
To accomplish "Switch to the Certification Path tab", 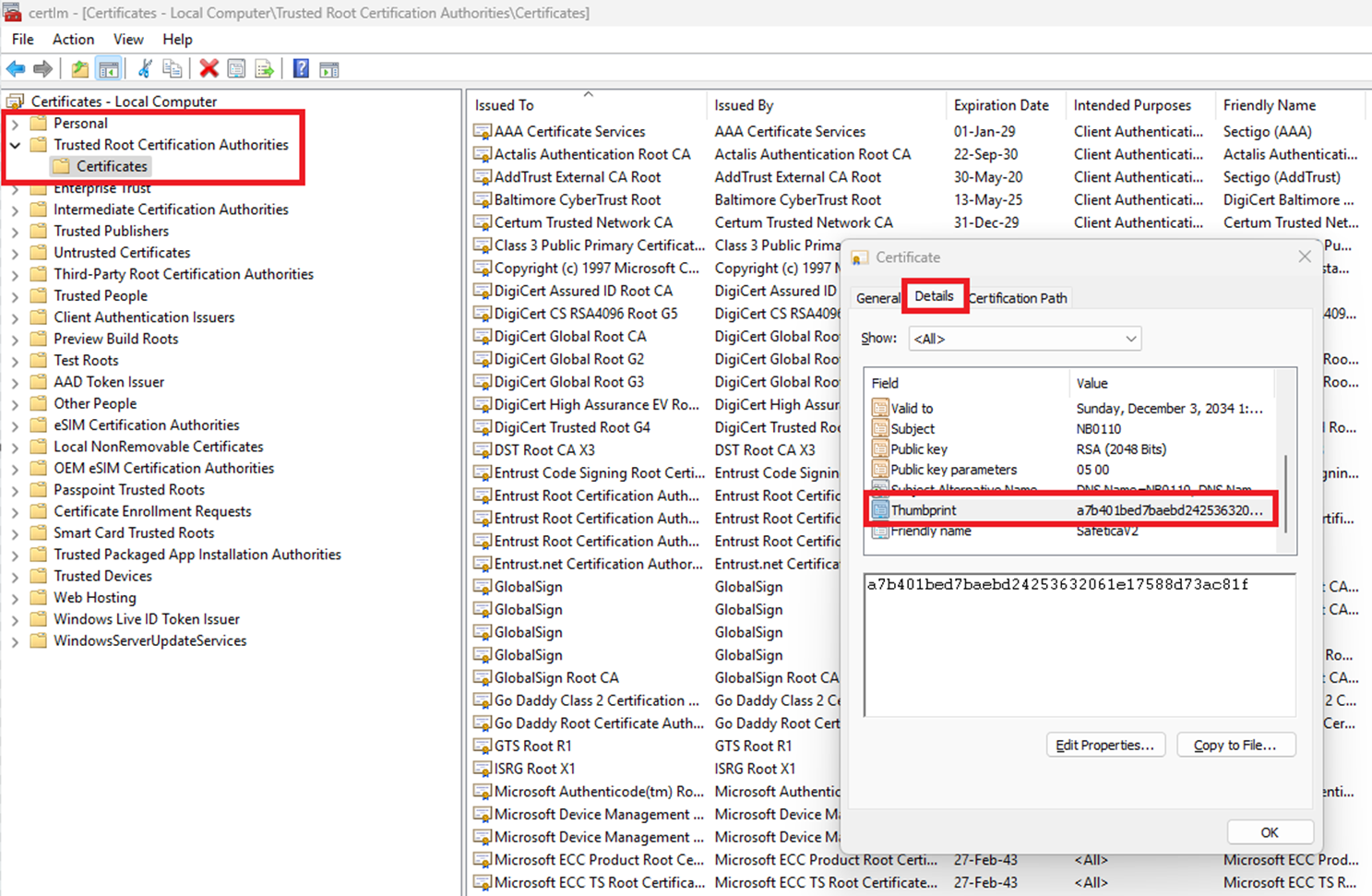I will coord(1018,297).
